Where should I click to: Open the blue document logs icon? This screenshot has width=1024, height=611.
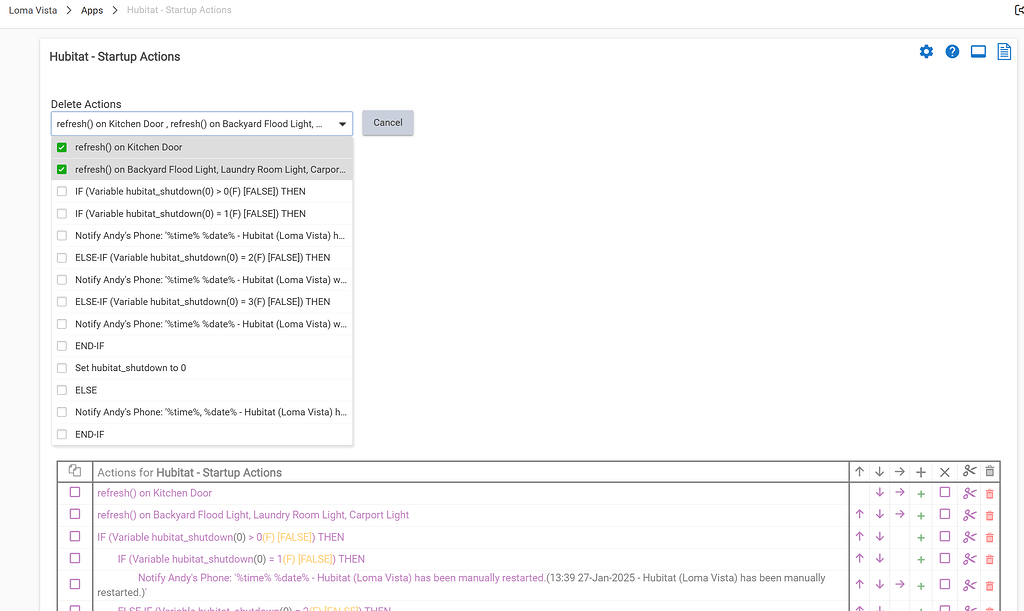[1004, 52]
